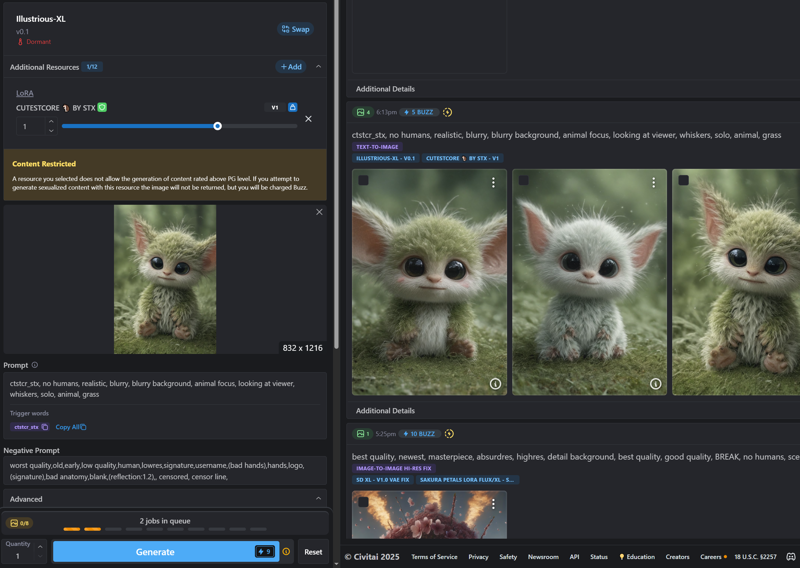Click the source creature image preview
800x568 pixels.
(x=165, y=279)
